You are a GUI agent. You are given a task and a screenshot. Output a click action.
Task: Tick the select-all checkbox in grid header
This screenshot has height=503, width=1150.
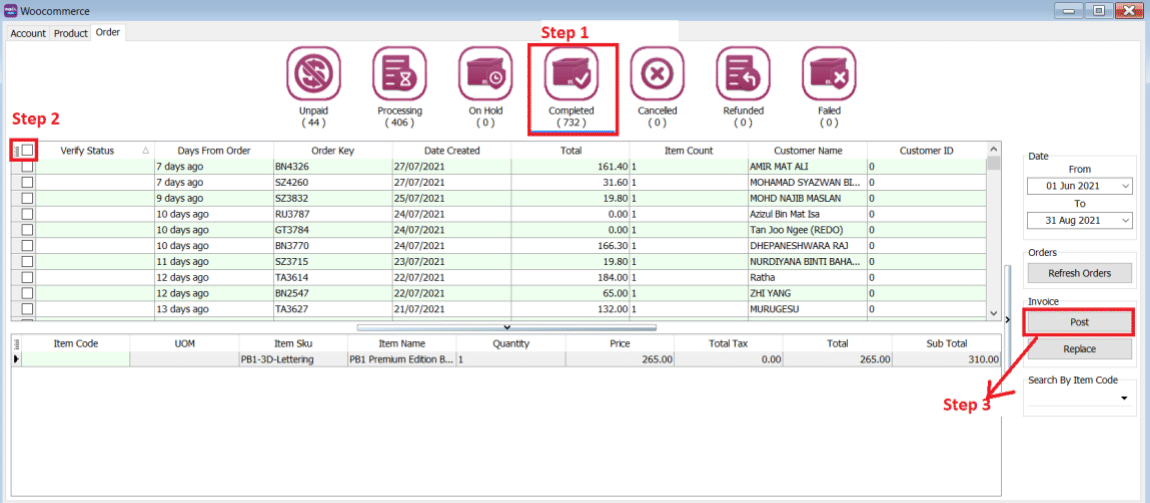28,150
